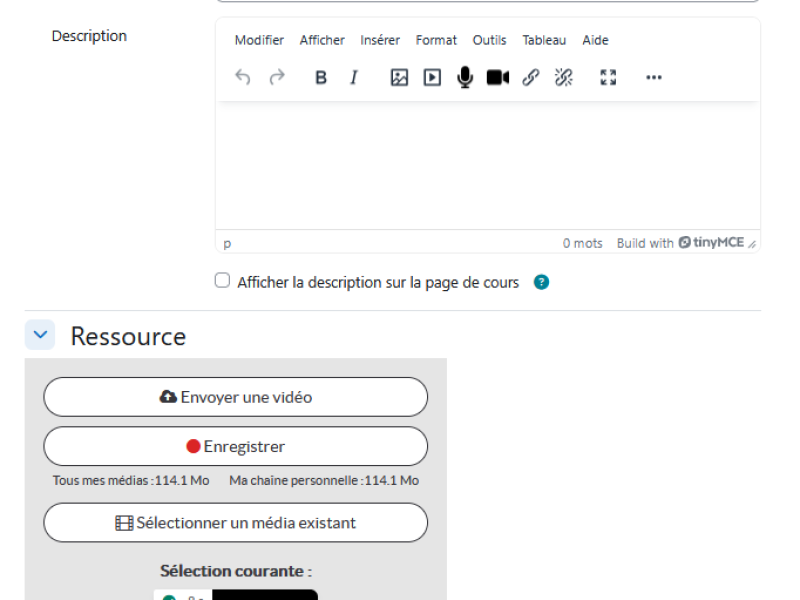Open the help icon beside the description checkbox

click(541, 282)
